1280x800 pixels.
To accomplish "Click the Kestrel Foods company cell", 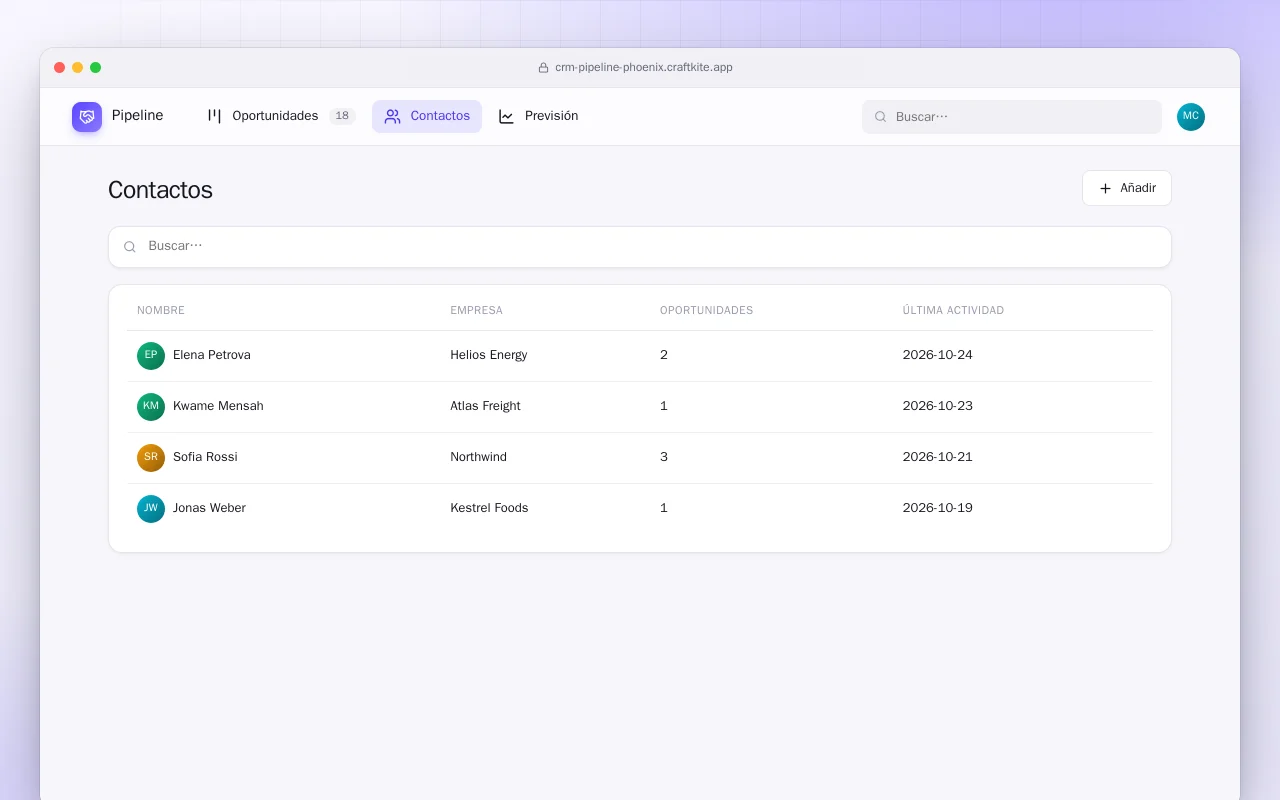I will tap(489, 508).
